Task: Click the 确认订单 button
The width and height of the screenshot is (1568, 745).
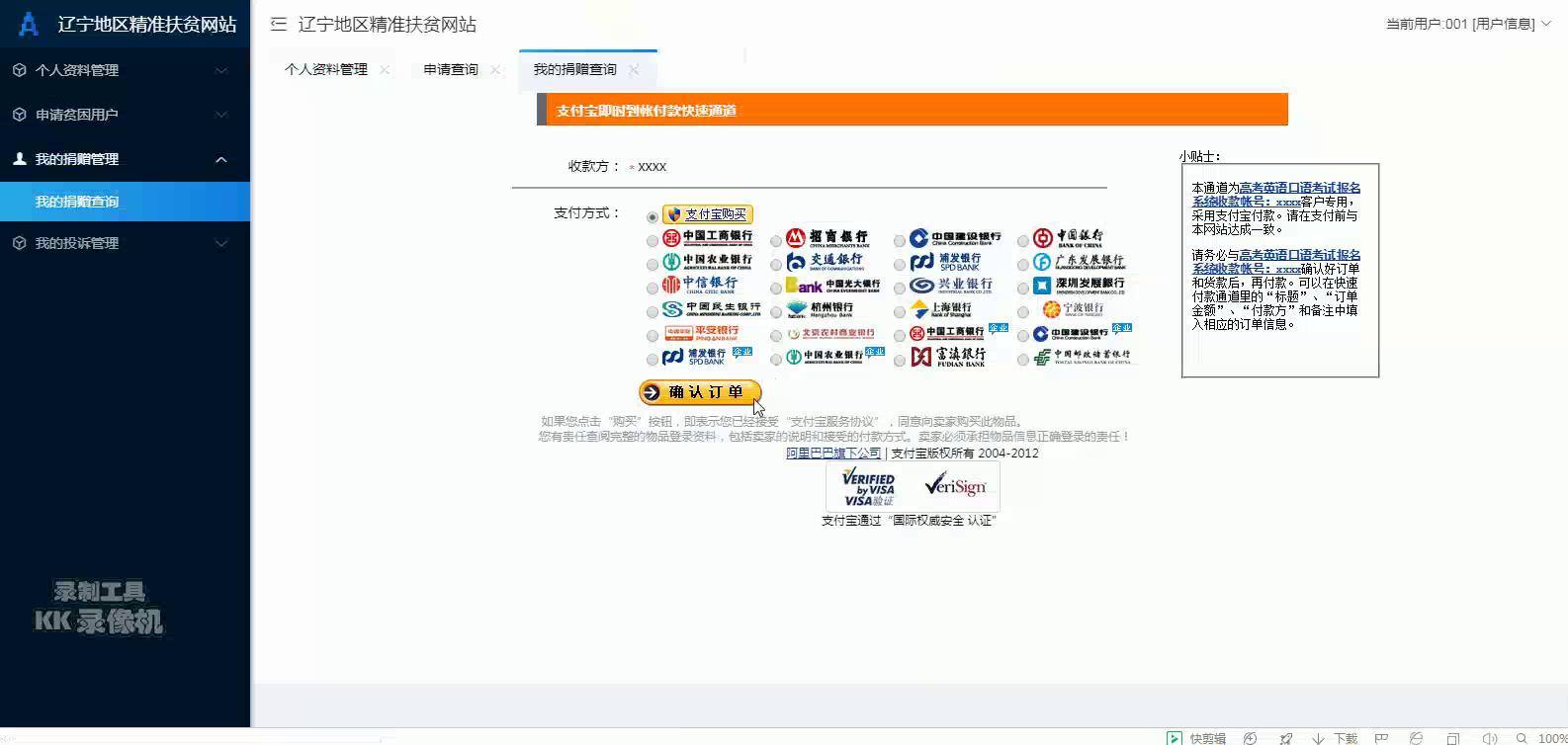Action: pos(700,392)
